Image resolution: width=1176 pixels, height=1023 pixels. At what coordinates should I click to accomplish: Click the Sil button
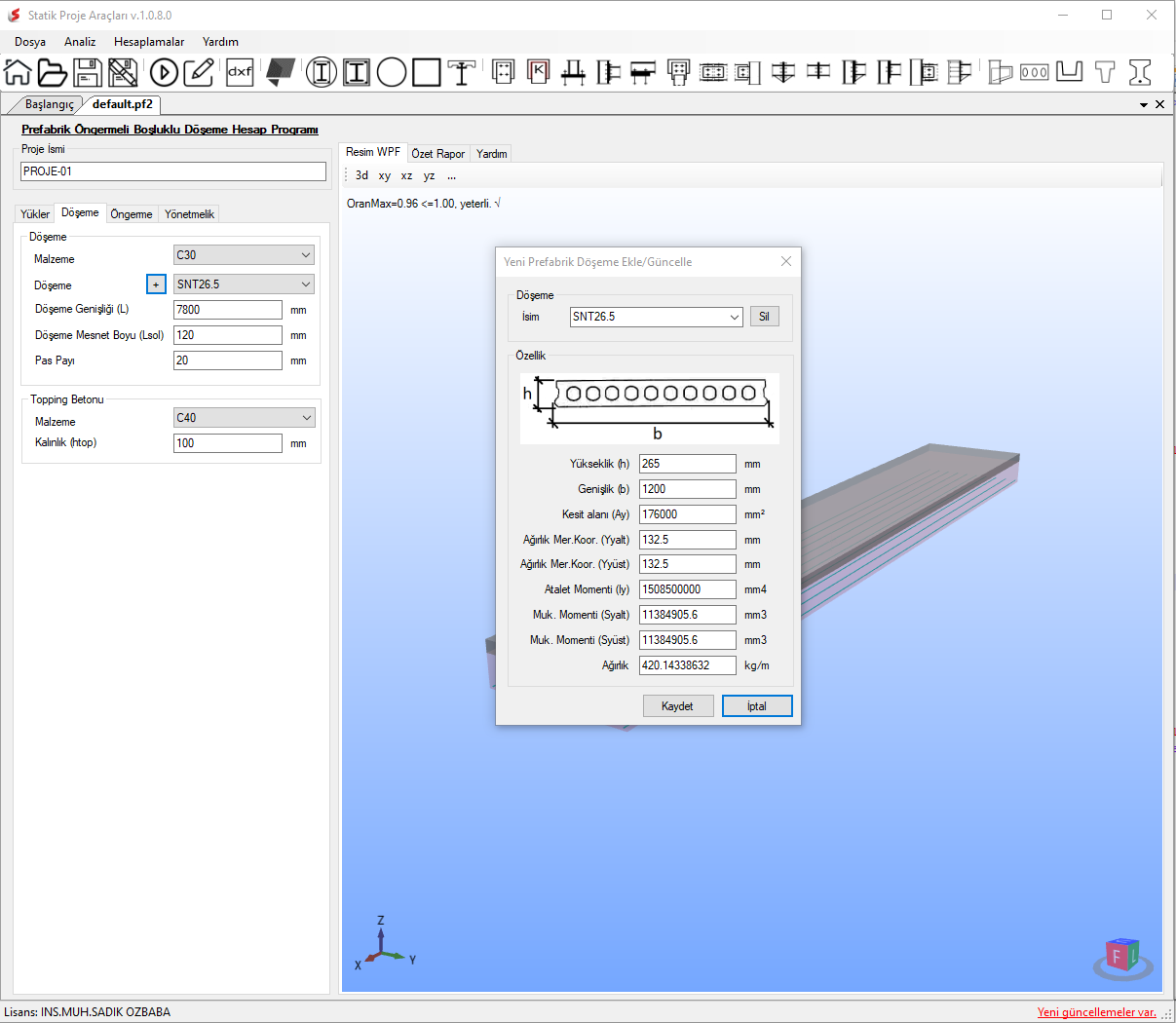(764, 317)
